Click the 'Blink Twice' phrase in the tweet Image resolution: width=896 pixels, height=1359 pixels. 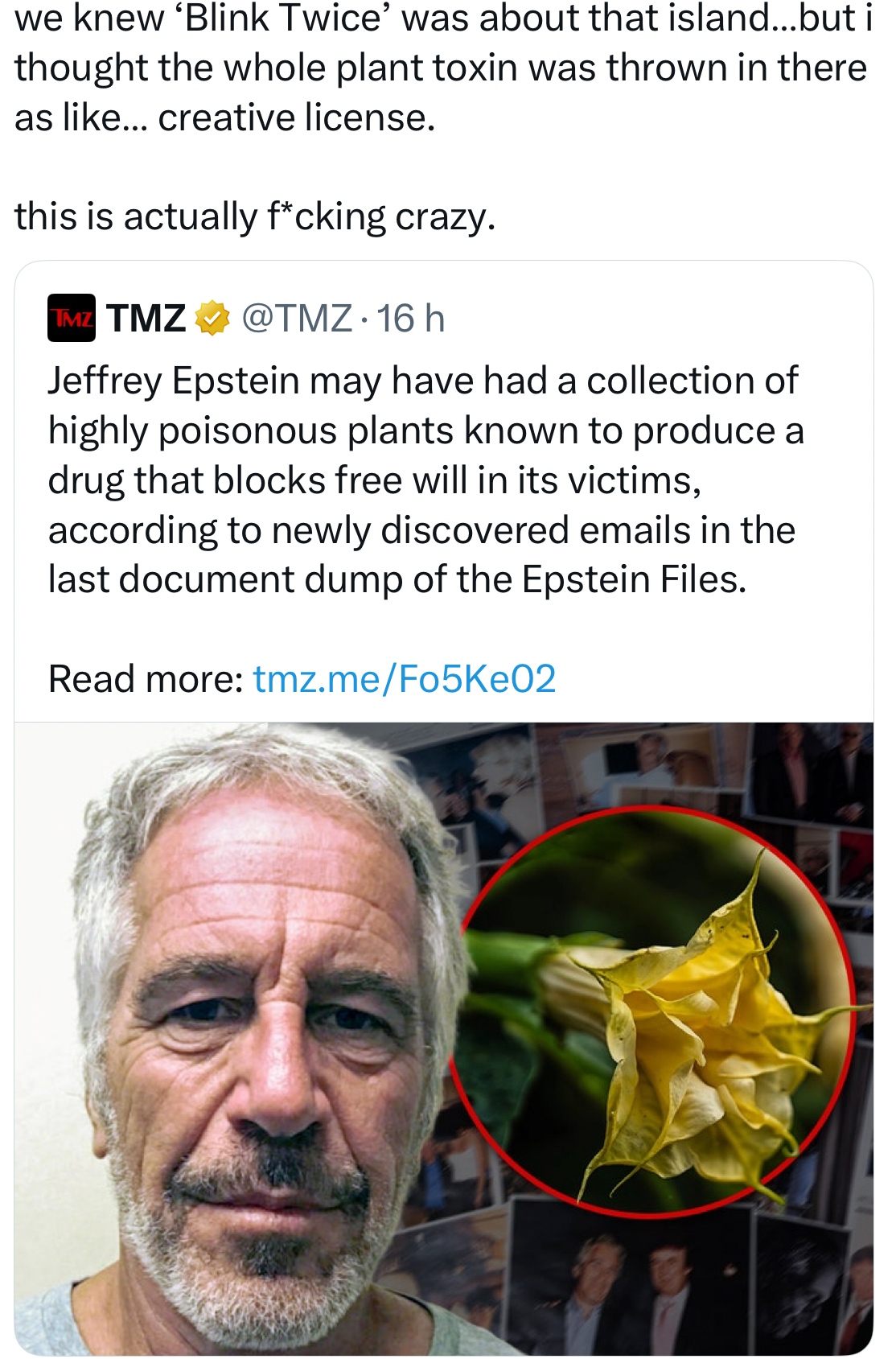coord(283,19)
